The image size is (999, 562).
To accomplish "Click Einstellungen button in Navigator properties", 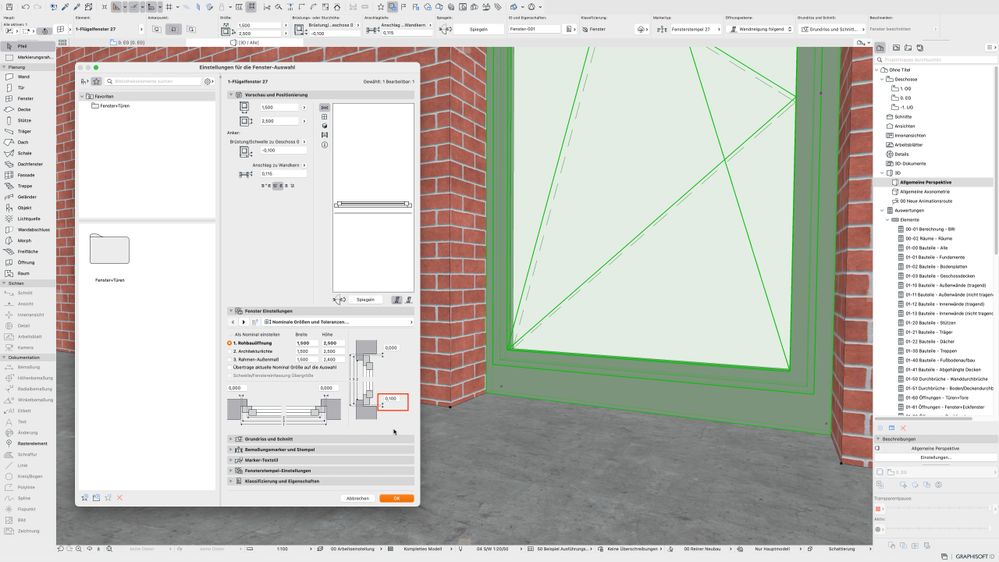I will (935, 458).
